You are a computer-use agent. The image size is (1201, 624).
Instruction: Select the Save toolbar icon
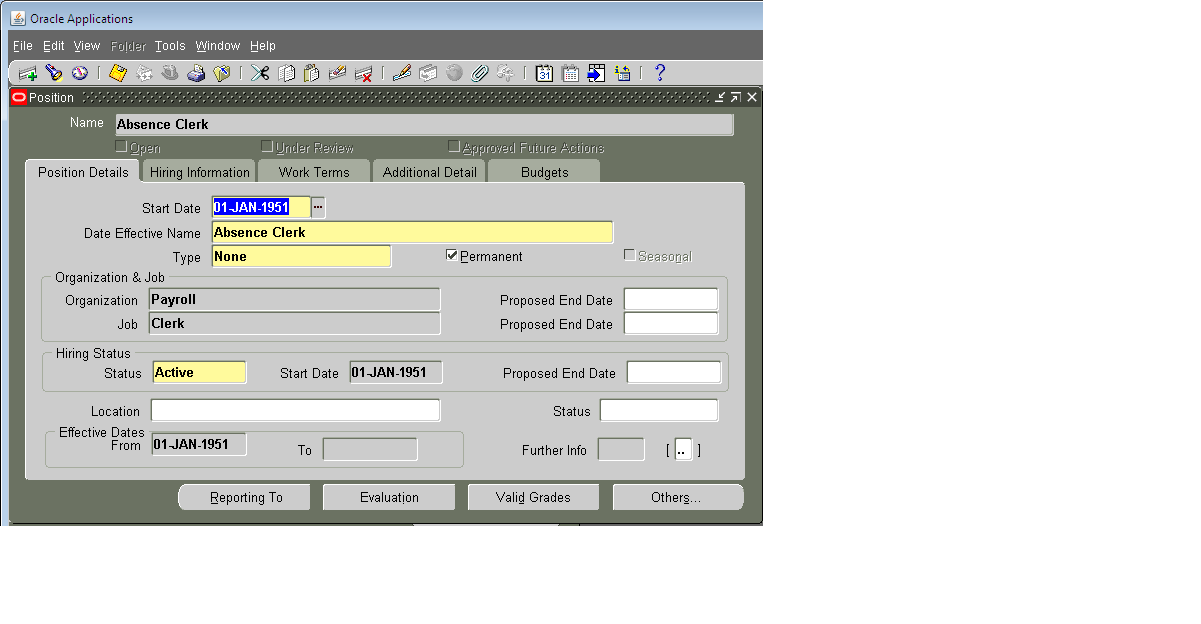coord(118,73)
